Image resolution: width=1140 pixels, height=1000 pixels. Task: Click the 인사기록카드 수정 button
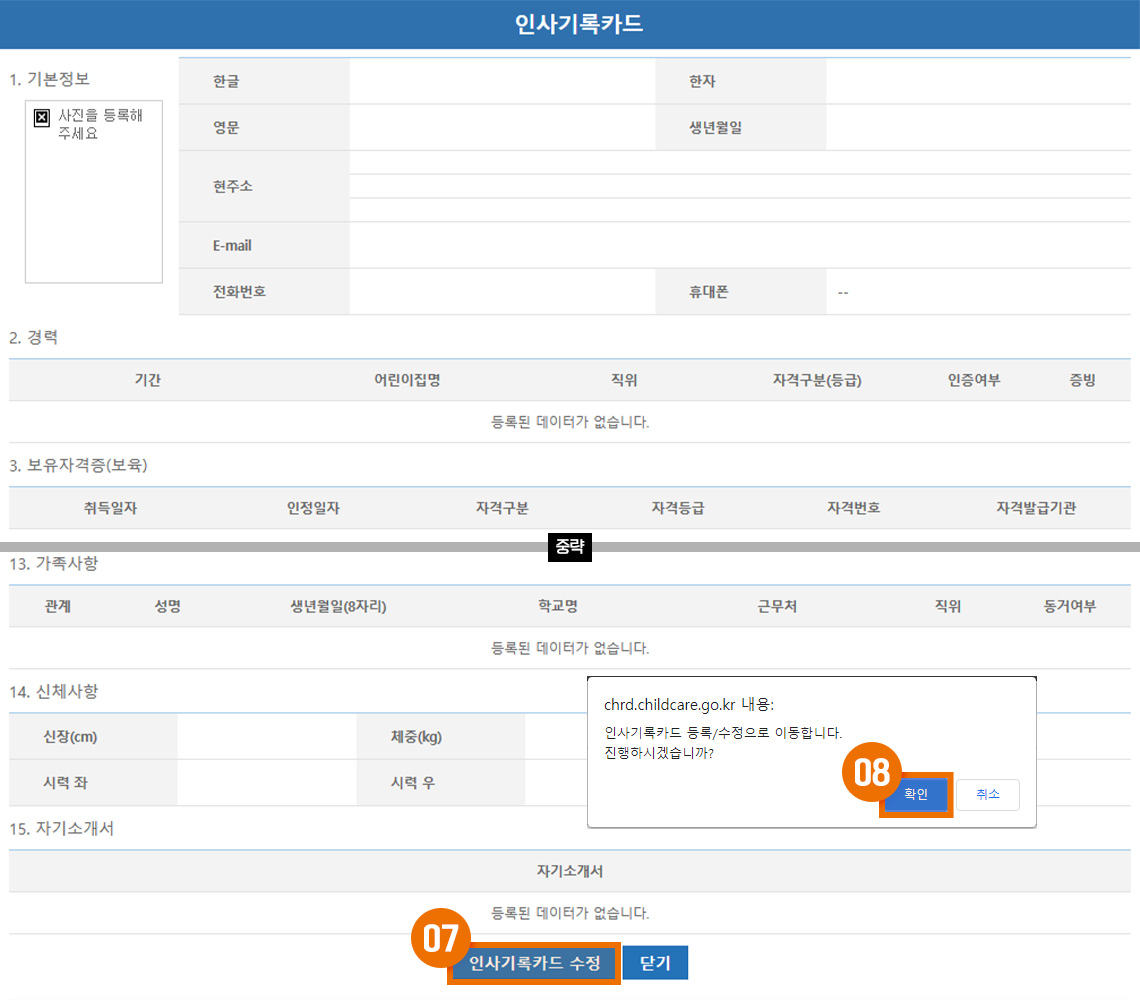pyautogui.click(x=534, y=964)
